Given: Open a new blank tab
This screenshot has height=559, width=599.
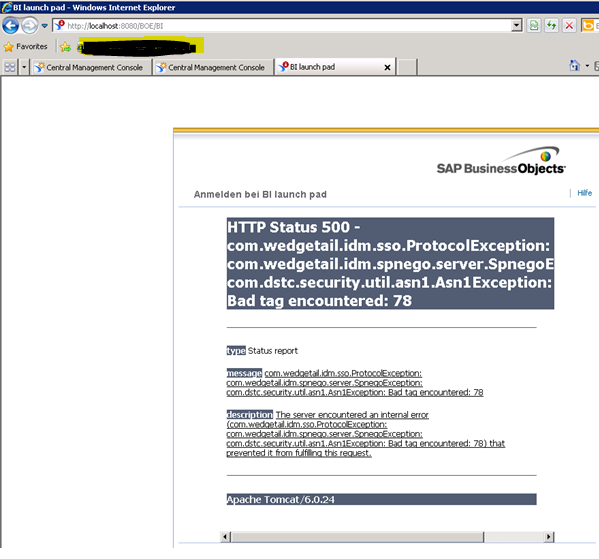Looking at the screenshot, I should click(x=407, y=67).
